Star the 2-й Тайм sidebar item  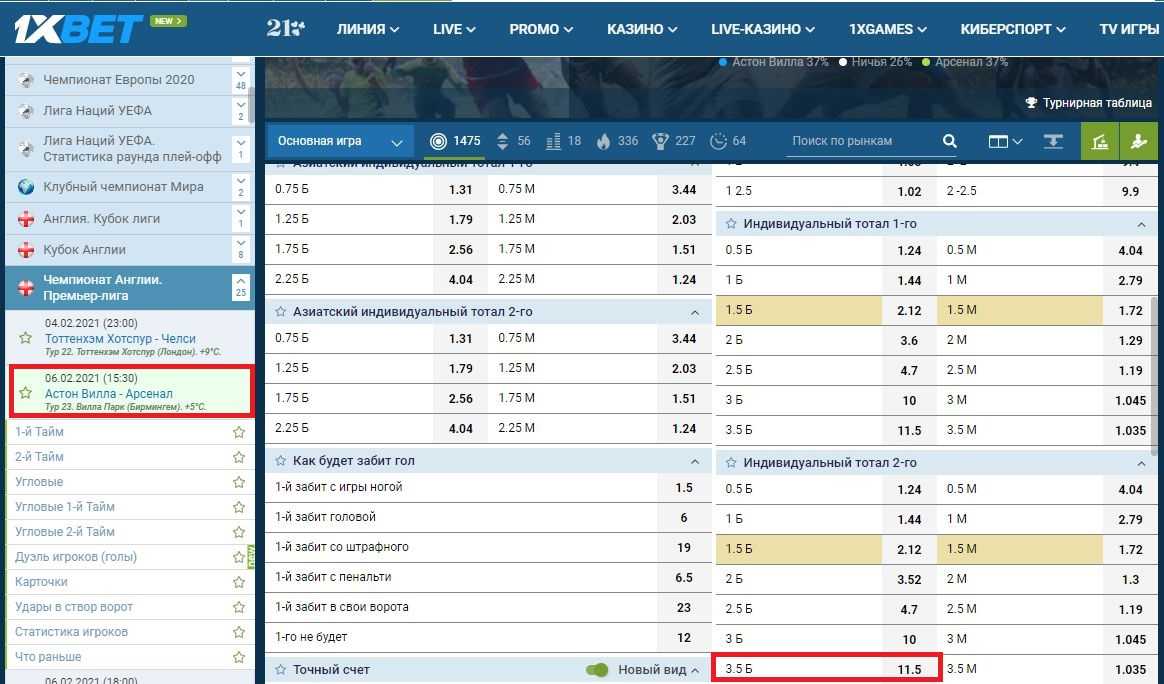pos(238,457)
